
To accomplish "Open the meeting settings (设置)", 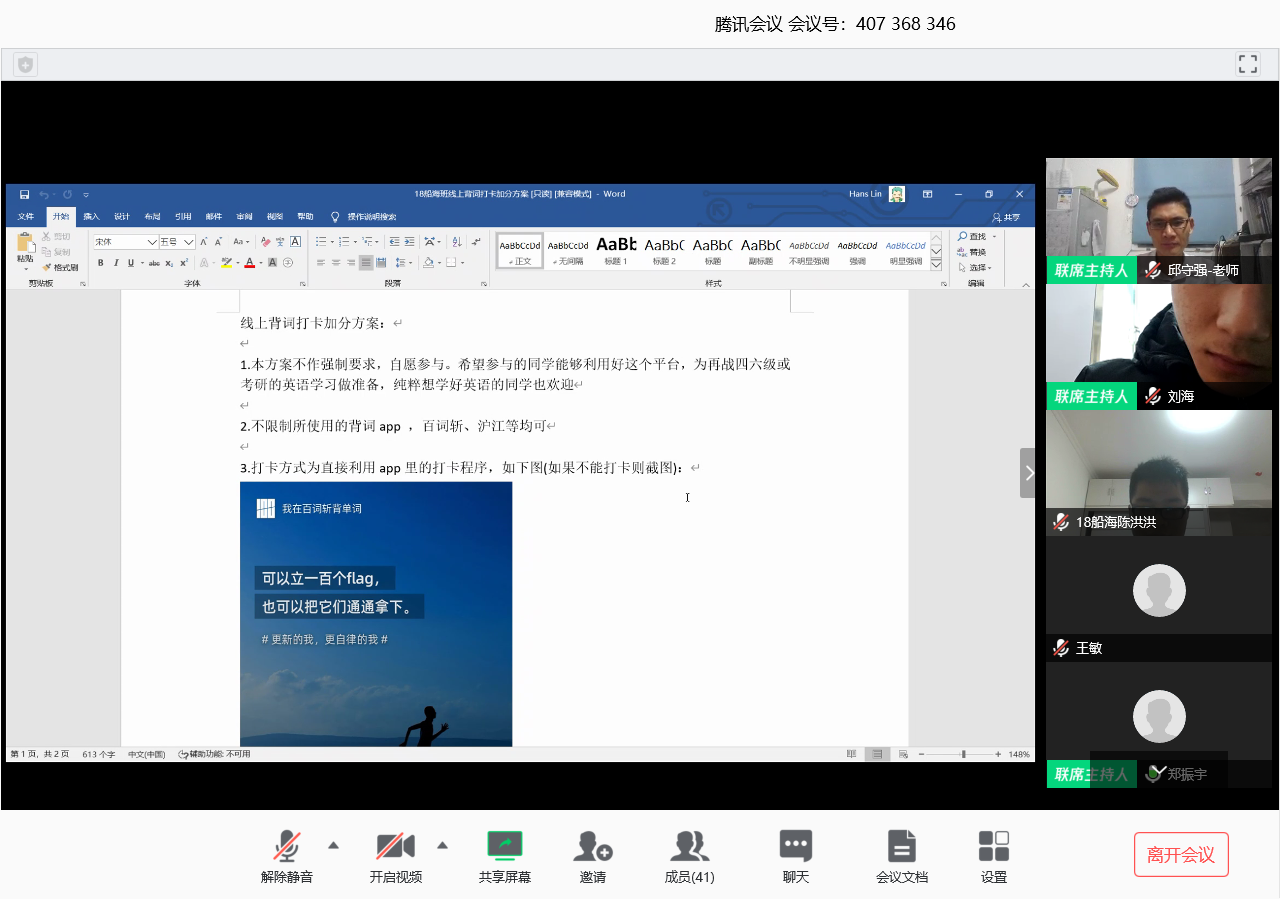I will tap(993, 848).
